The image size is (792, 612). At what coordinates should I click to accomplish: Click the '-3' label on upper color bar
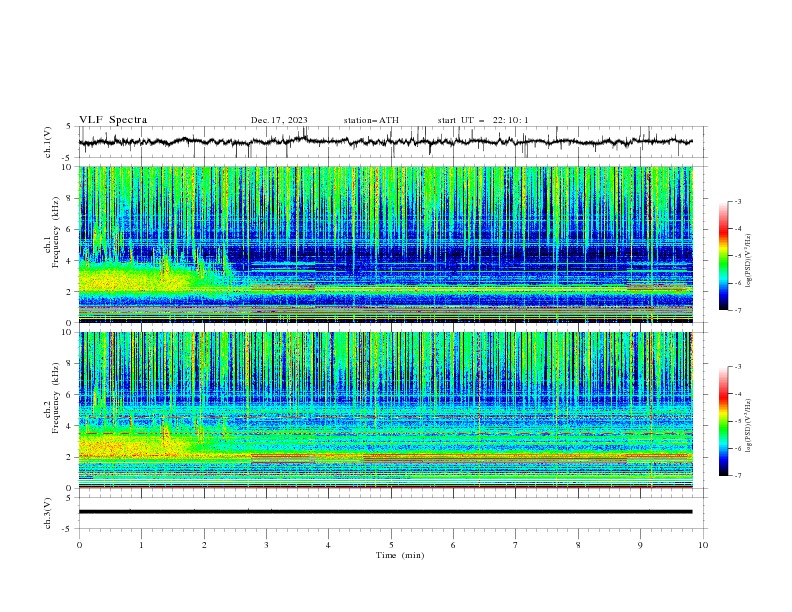tap(737, 201)
